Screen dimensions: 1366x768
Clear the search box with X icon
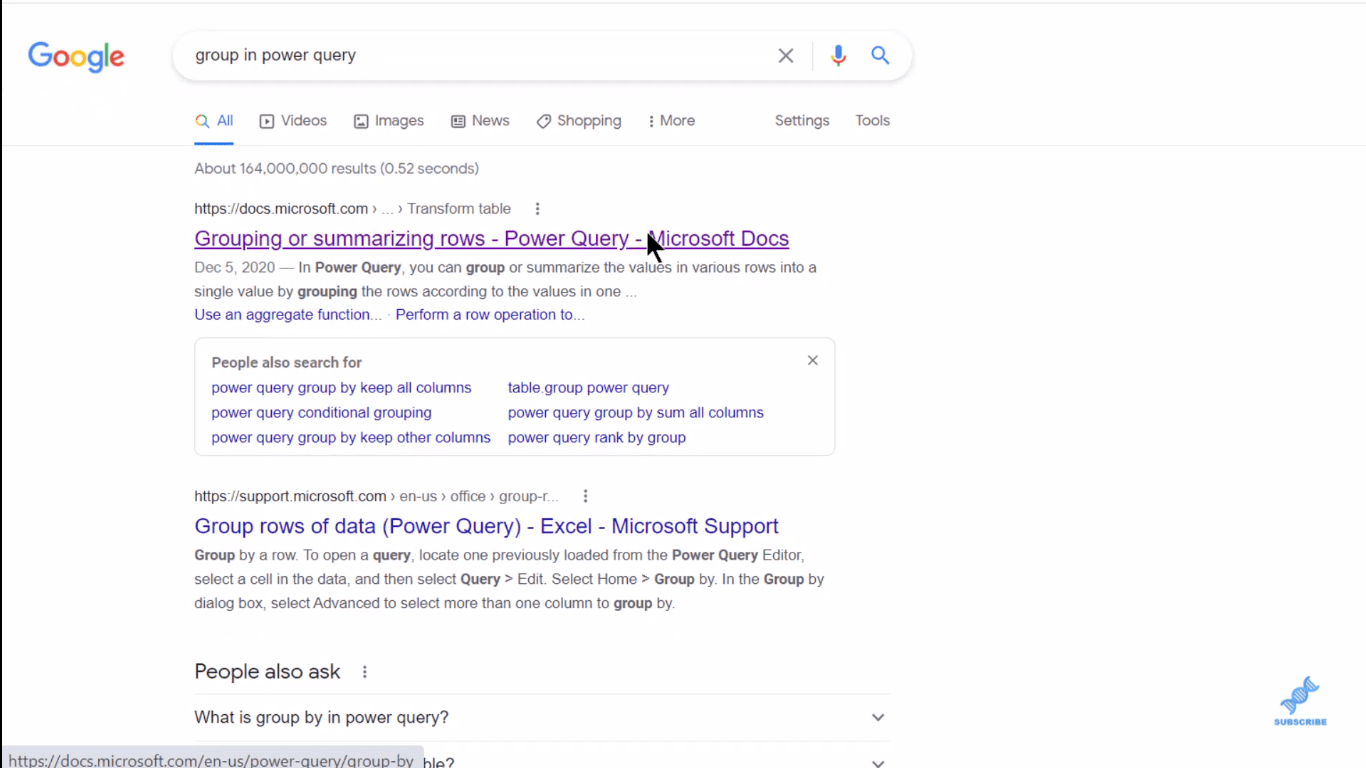(786, 56)
